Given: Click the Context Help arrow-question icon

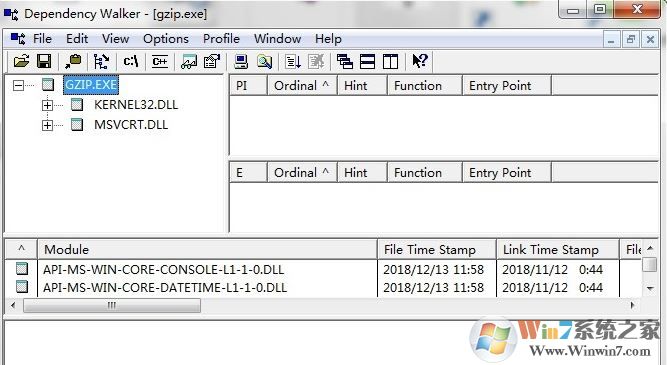Looking at the screenshot, I should pos(420,62).
